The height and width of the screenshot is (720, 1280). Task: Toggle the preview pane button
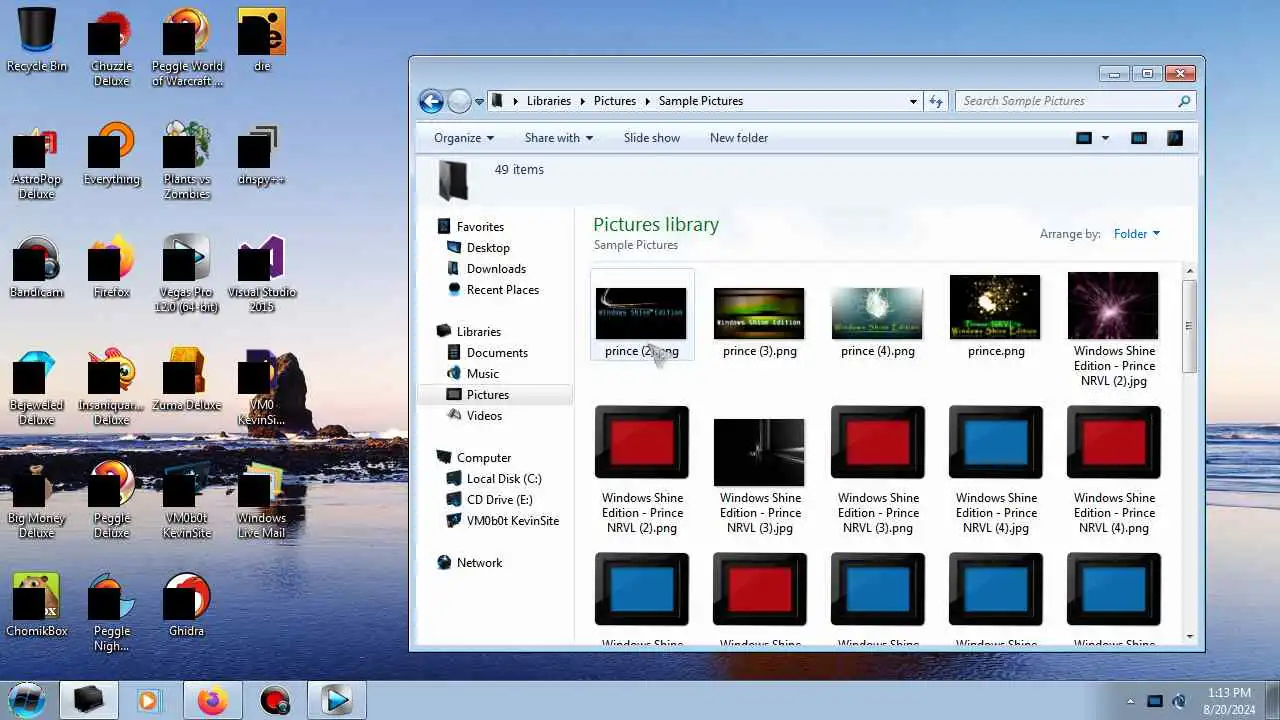[1139, 138]
